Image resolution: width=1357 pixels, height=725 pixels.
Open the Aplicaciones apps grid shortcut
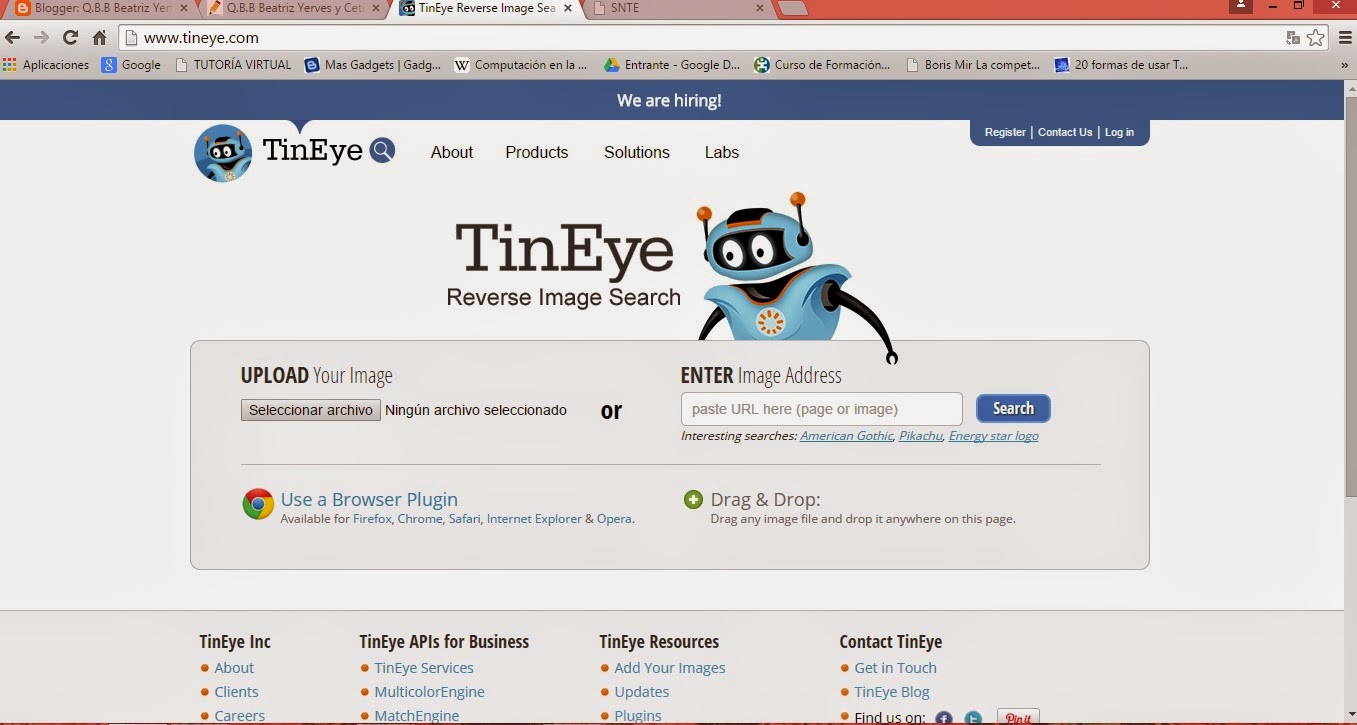click(46, 65)
